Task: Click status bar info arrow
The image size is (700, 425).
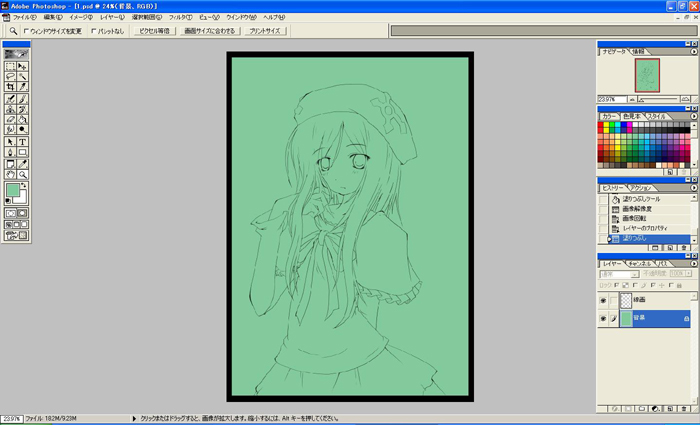Action: point(133,419)
